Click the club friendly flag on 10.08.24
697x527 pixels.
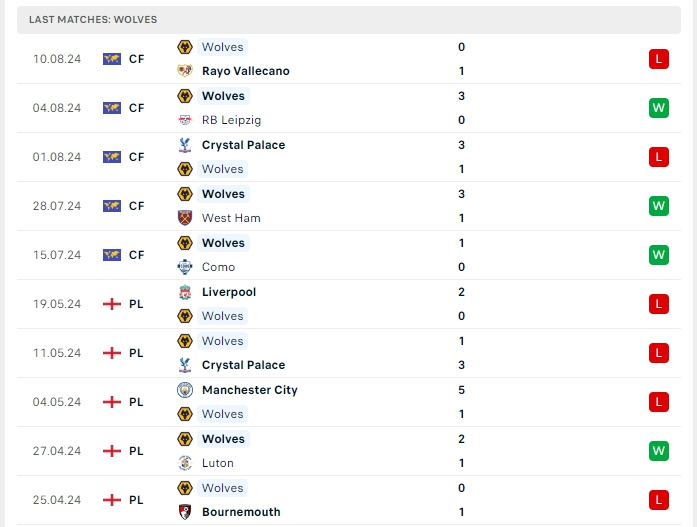point(112,59)
